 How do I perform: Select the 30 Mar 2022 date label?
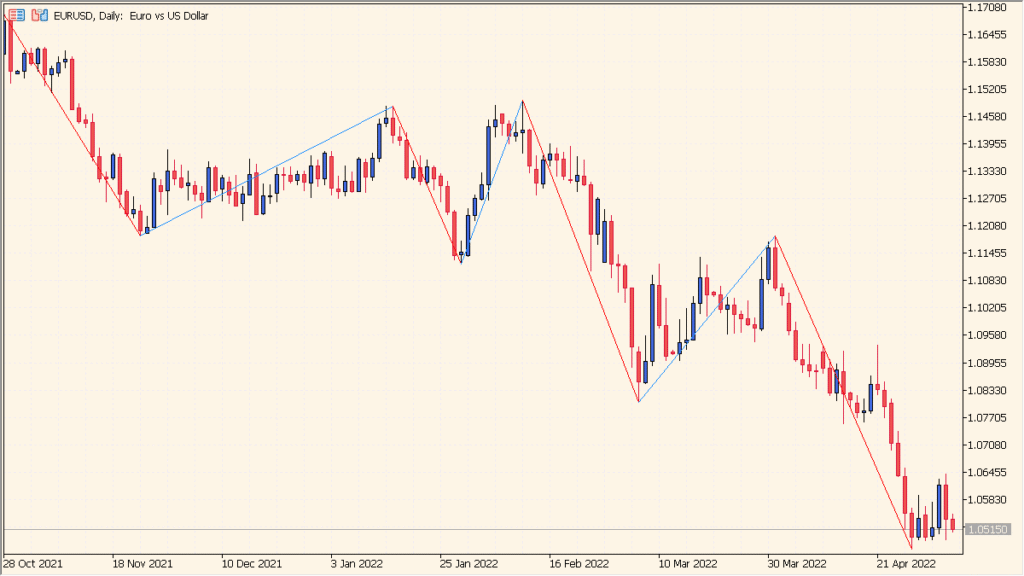[797, 564]
